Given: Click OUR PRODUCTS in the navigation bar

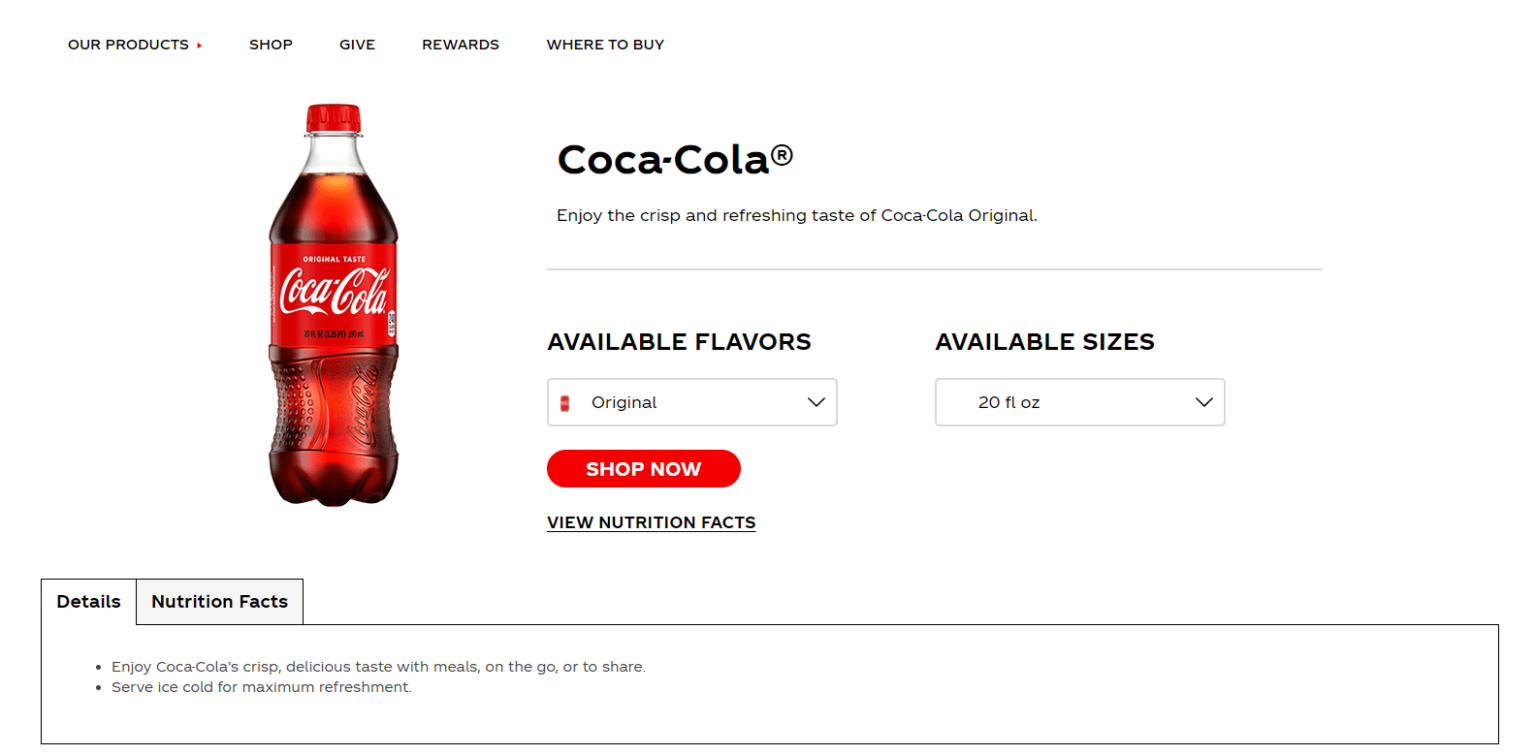Looking at the screenshot, I should [x=127, y=45].
